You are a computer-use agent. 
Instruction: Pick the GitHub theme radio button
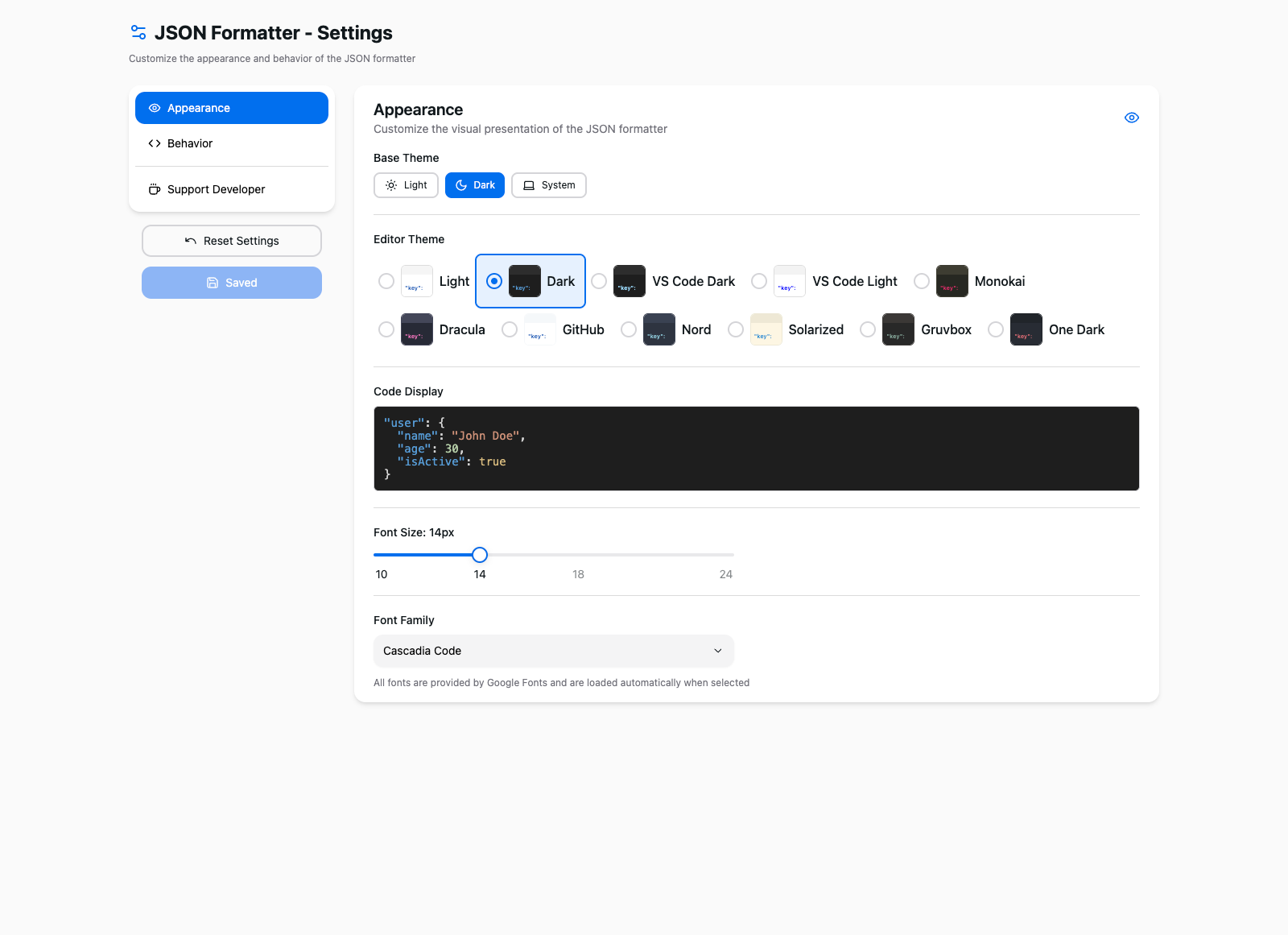(510, 329)
